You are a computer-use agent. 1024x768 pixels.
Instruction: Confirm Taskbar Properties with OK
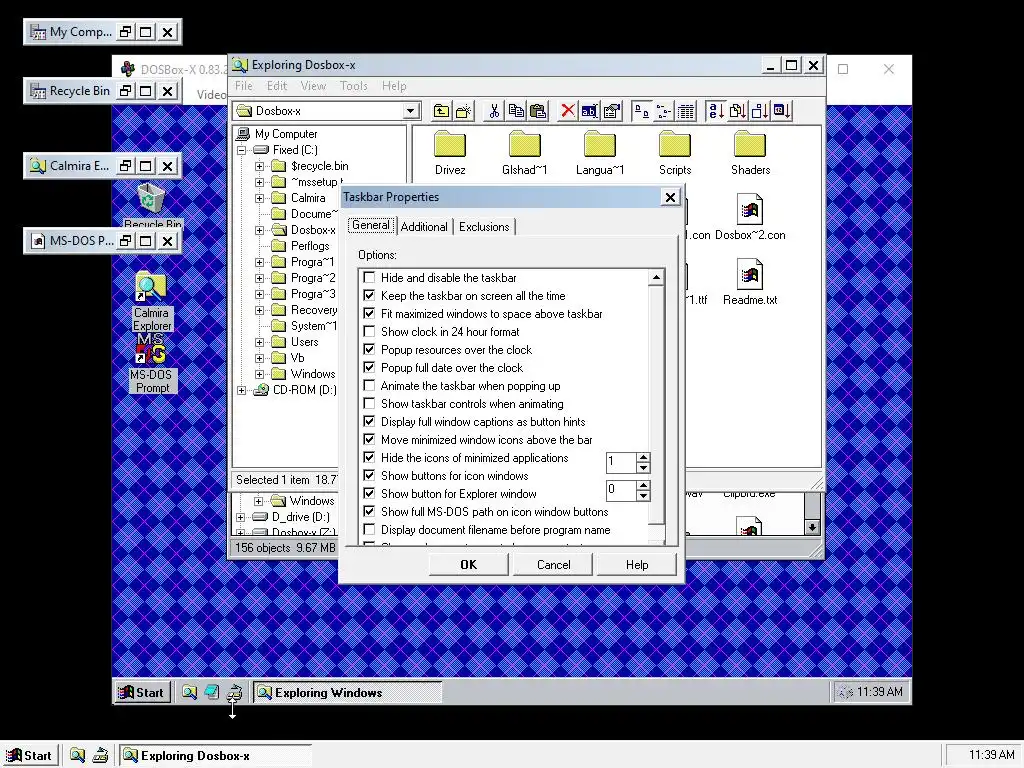coord(468,565)
